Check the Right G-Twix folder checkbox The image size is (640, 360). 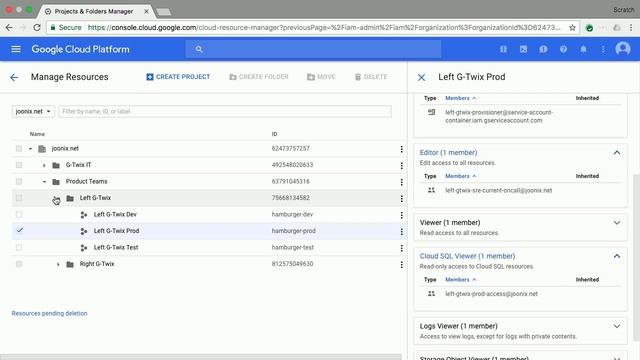click(x=19, y=264)
